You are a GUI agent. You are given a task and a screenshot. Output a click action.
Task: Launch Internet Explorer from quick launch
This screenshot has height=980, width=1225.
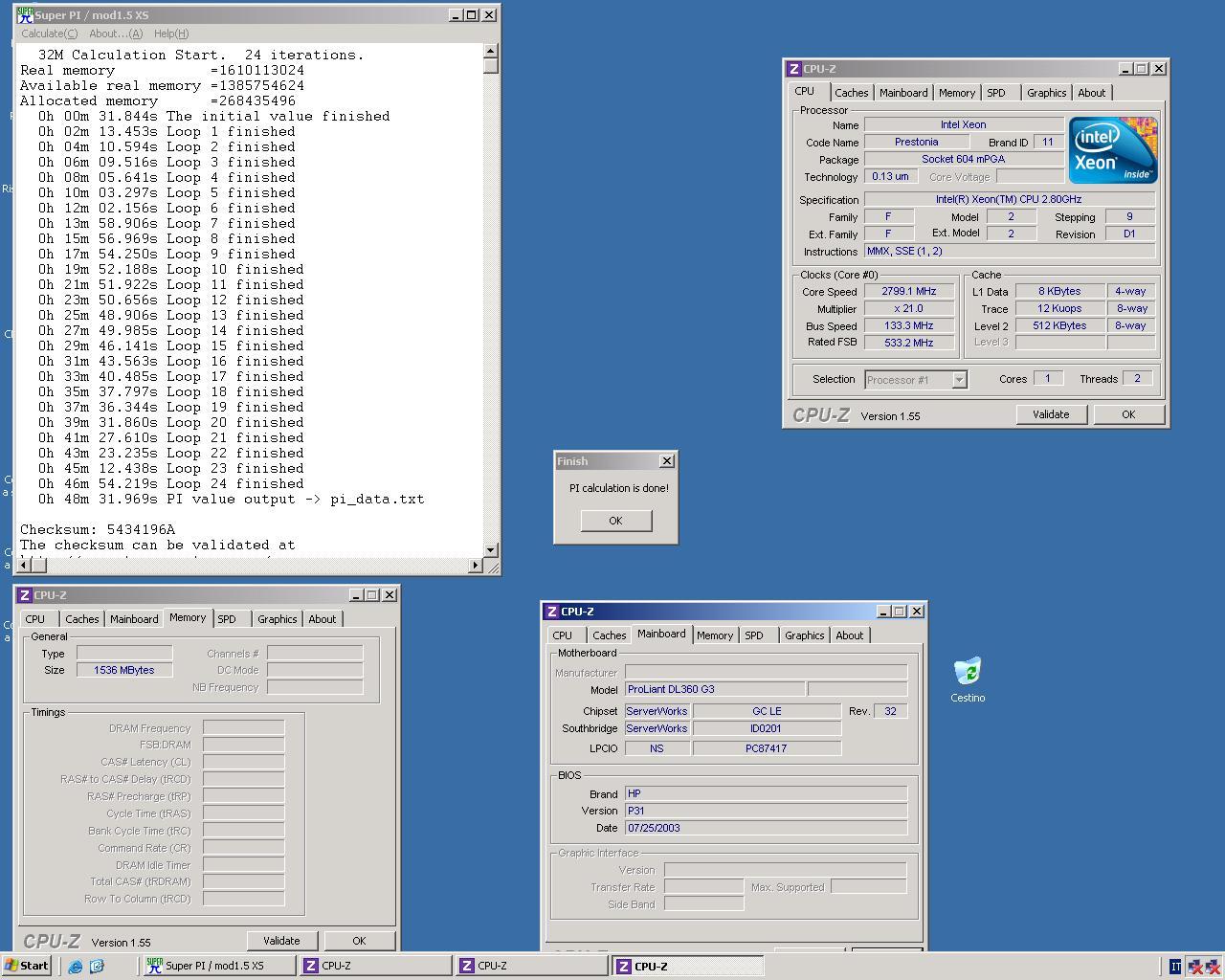click(76, 967)
